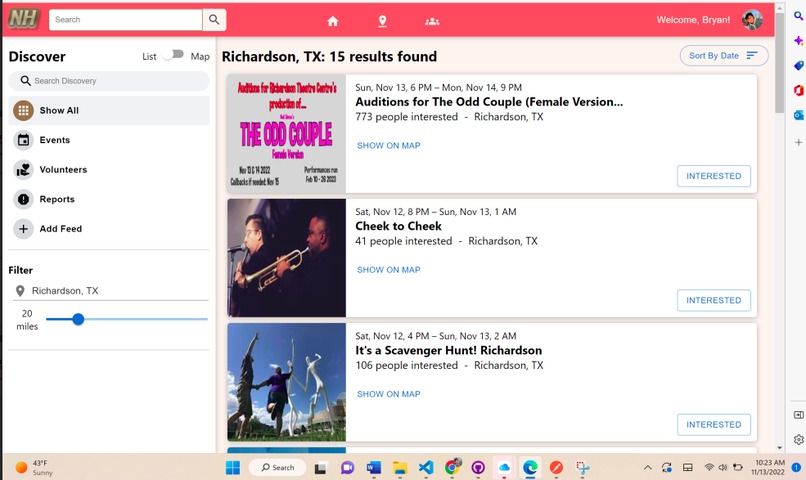Open Microsoft Word from taskbar
Image resolution: width=806 pixels, height=480 pixels.
373,468
